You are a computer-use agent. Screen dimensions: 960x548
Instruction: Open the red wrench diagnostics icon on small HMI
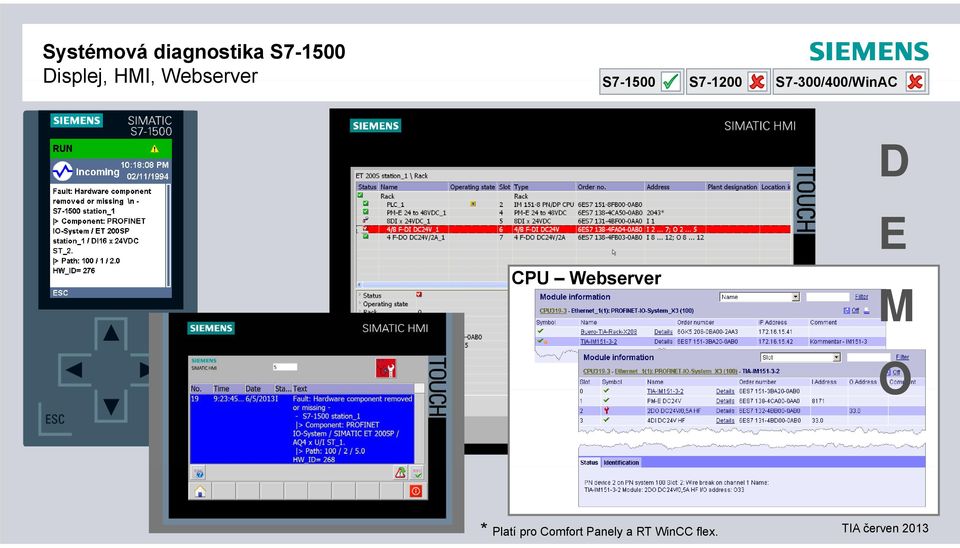[x=386, y=369]
